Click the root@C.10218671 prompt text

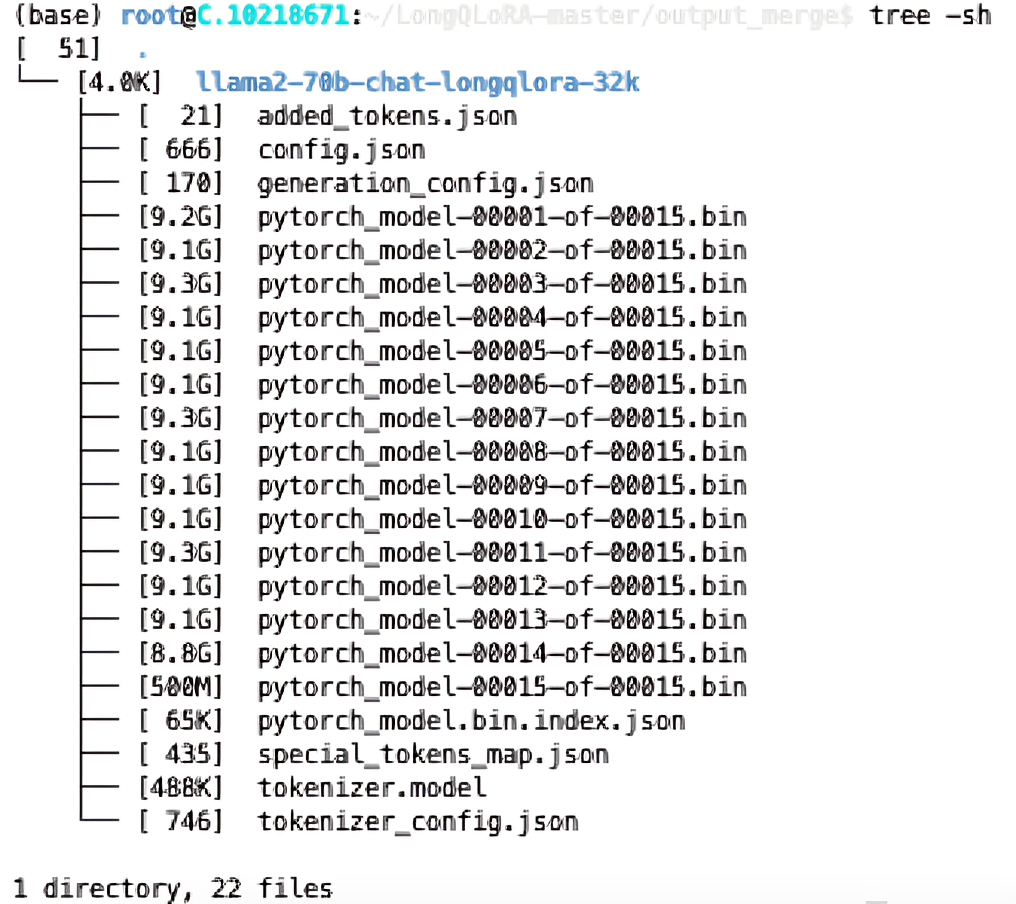tap(236, 16)
